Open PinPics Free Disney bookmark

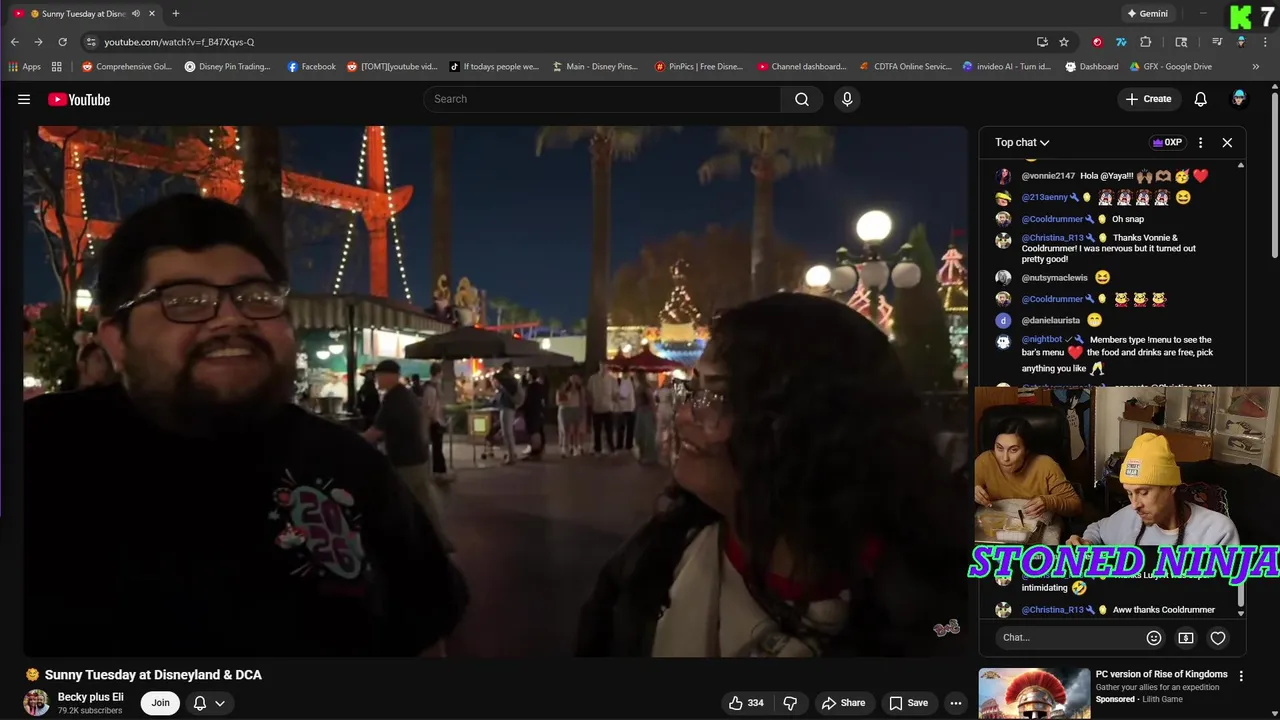point(699,67)
